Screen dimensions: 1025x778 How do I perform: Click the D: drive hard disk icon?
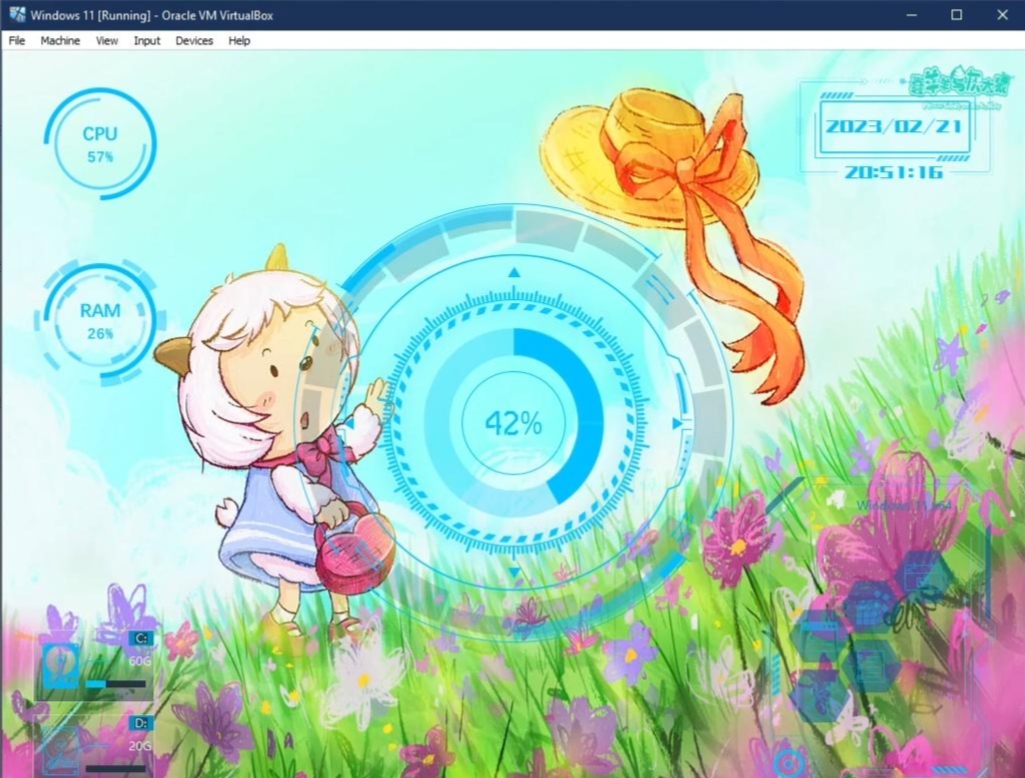click(x=62, y=750)
